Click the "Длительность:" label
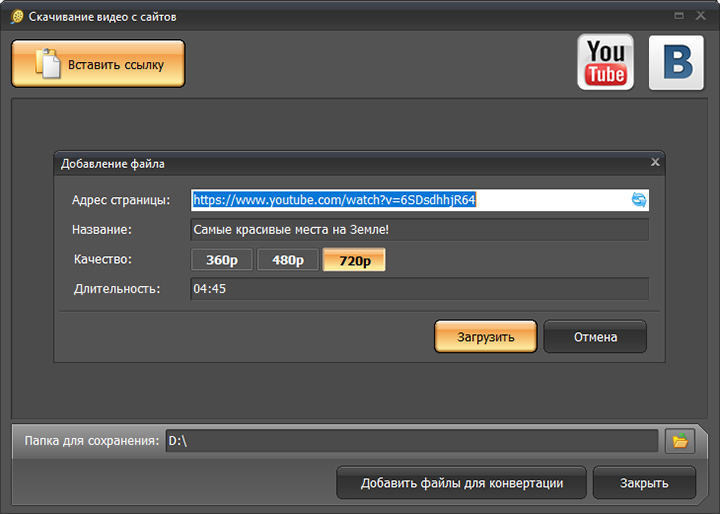 117,289
